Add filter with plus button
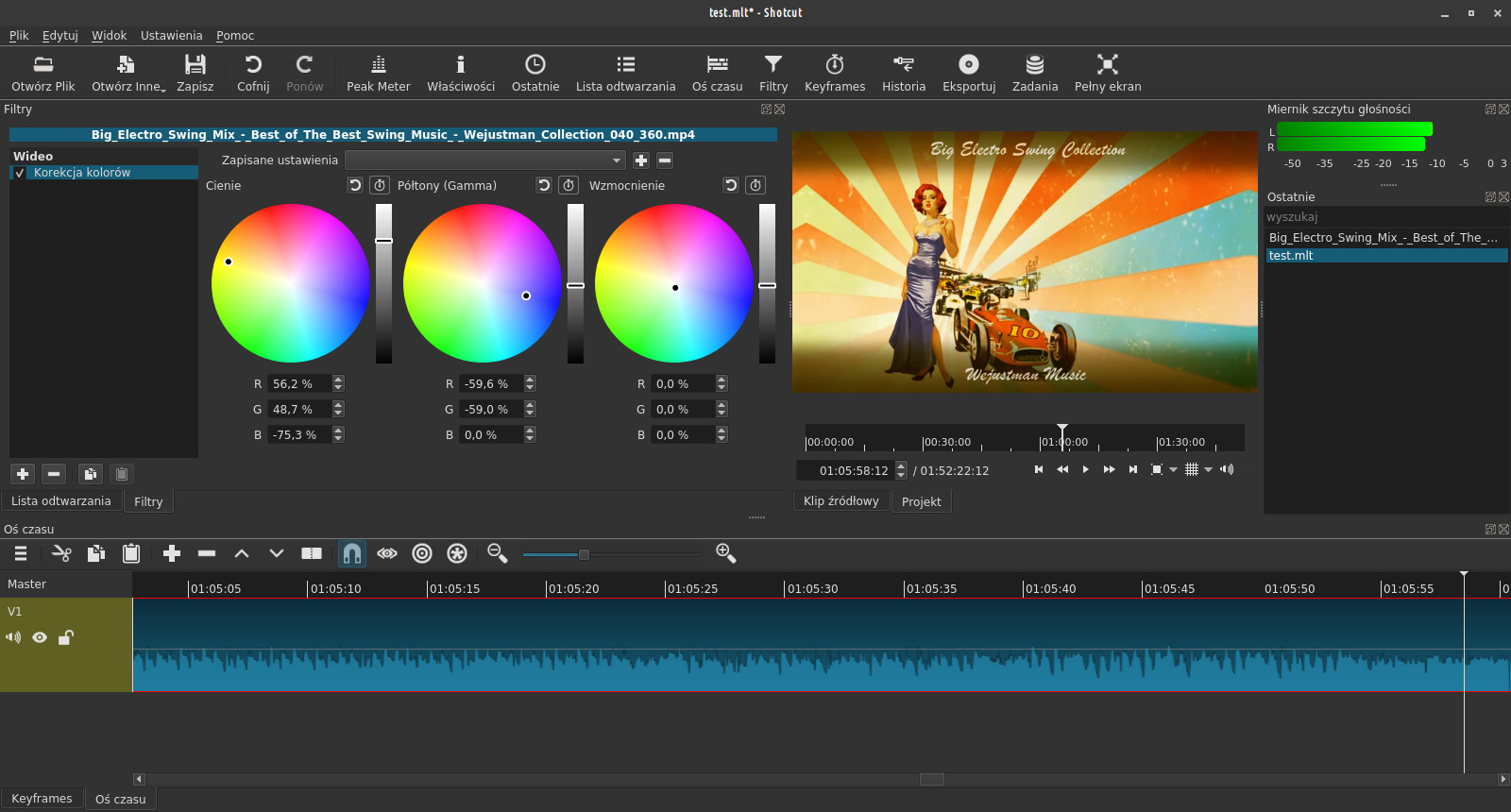Viewport: 1511px width, 812px height. (x=23, y=474)
